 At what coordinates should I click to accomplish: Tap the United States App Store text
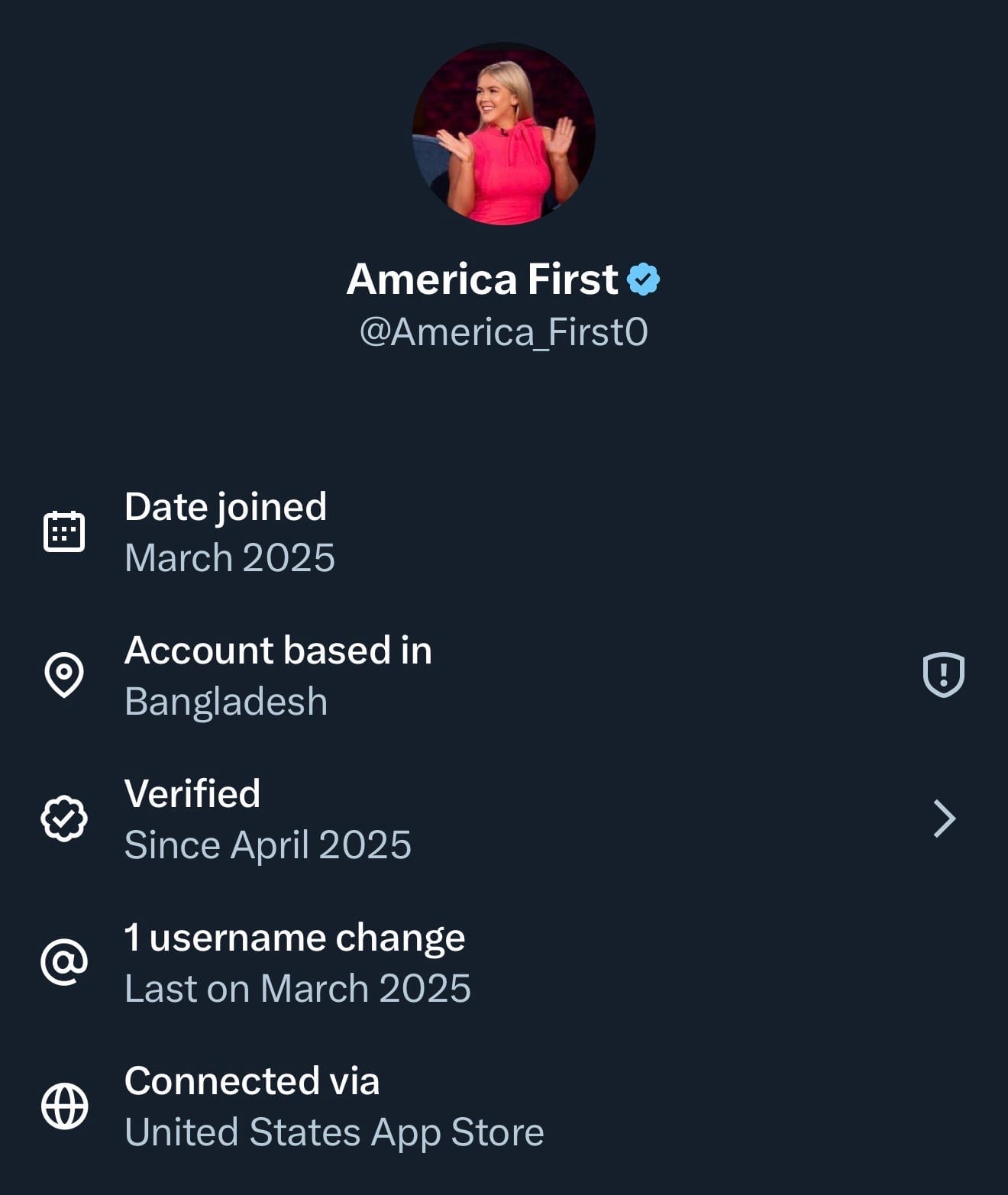[x=334, y=1132]
